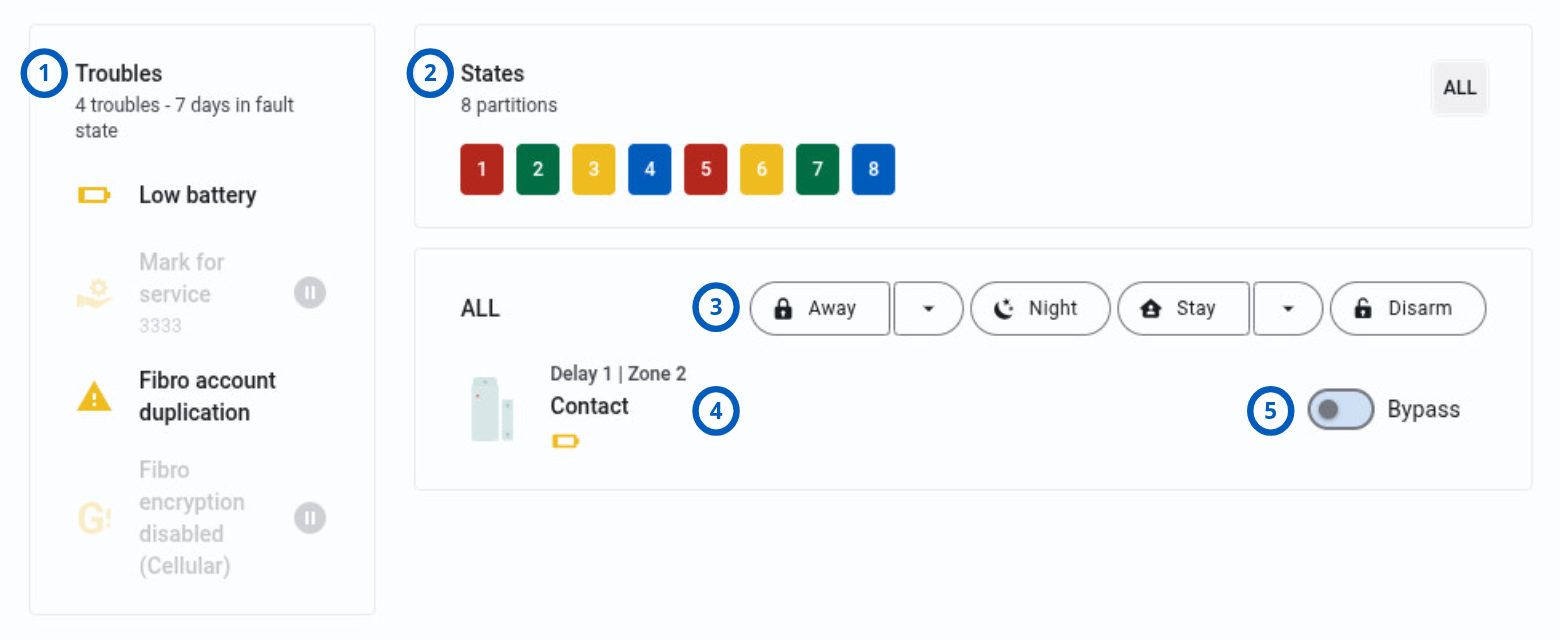
Task: Expand the dropdown arrow next to Stay
Action: [x=1288, y=308]
